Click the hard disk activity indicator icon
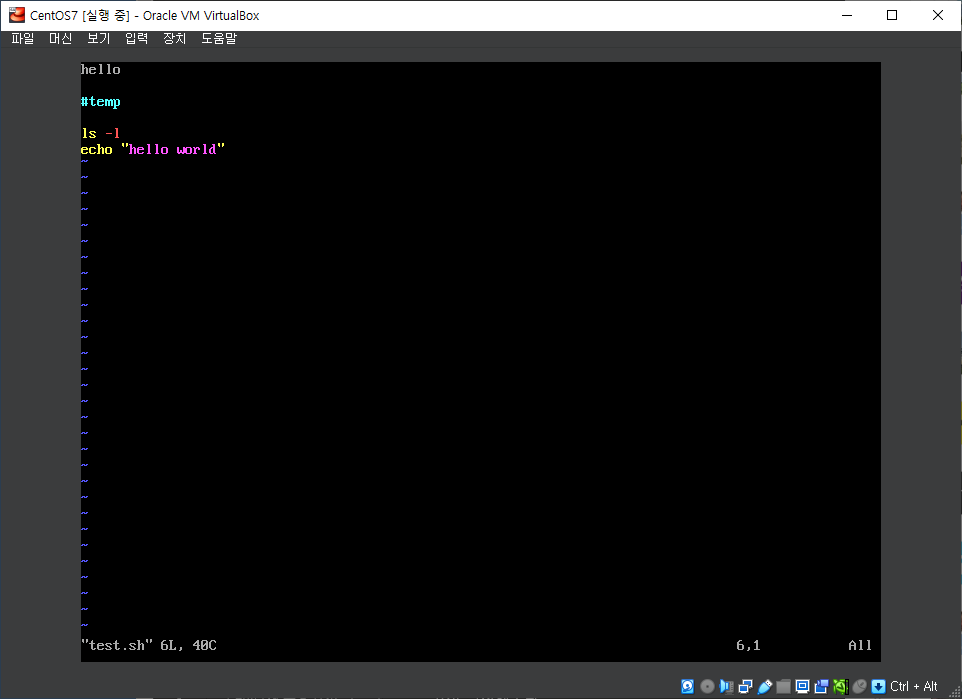Viewport: 962px width, 699px height. tap(689, 686)
